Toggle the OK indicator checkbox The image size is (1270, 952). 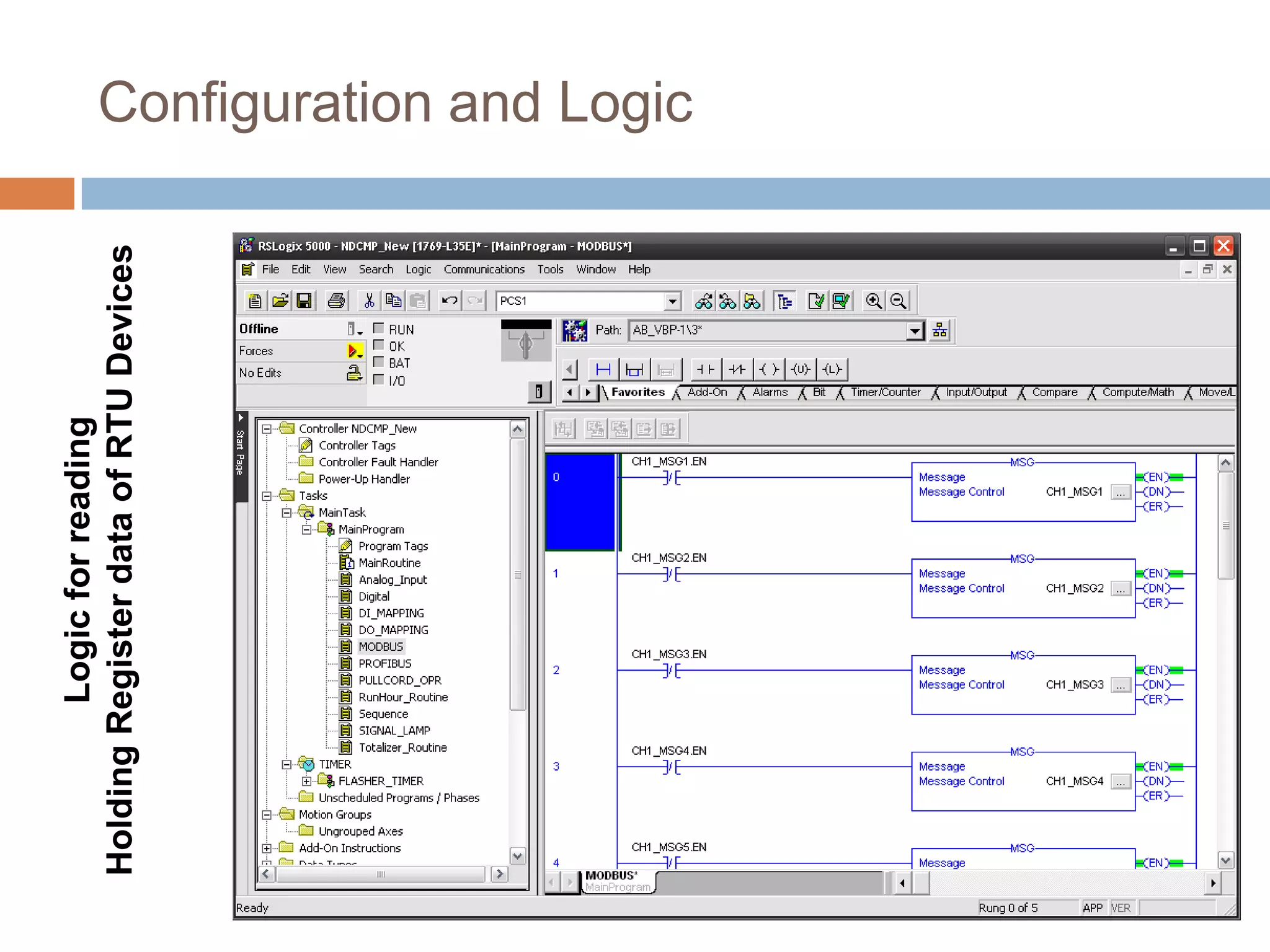[x=378, y=345]
